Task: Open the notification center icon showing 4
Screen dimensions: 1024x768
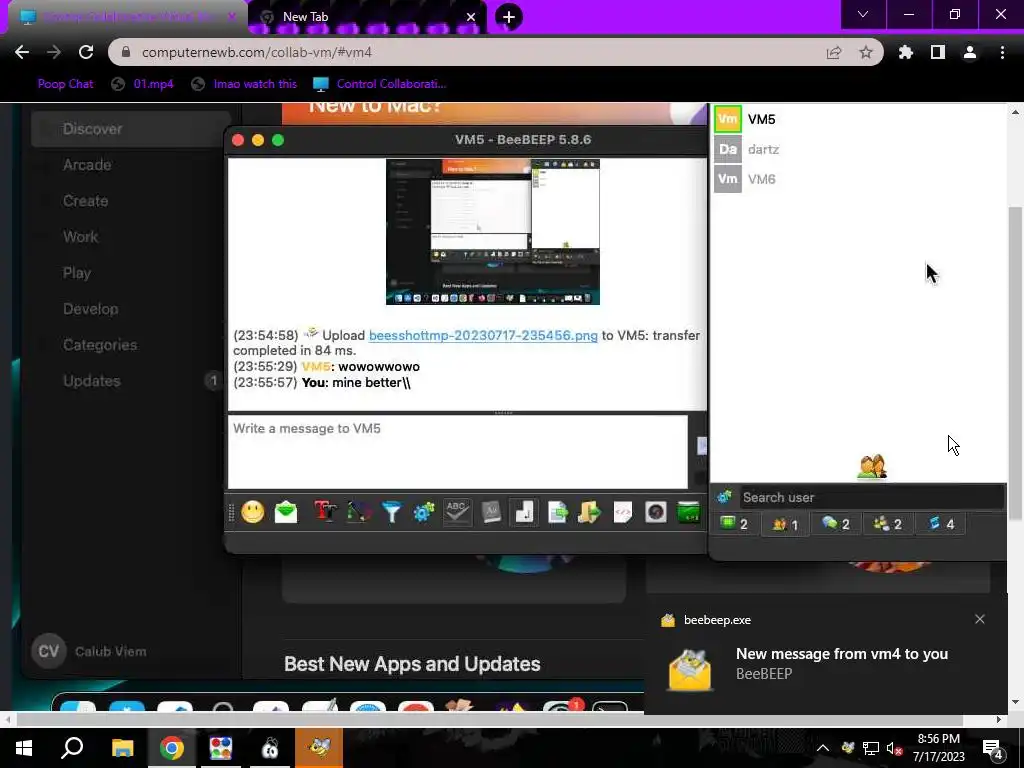Action: pyautogui.click(x=993, y=748)
